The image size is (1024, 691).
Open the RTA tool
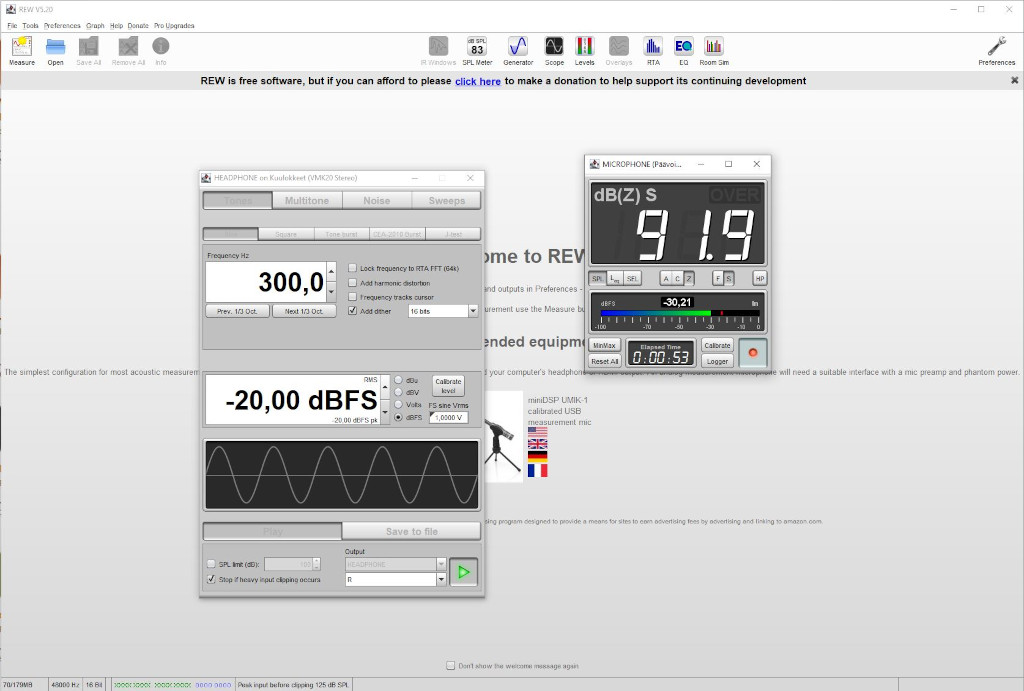(653, 51)
